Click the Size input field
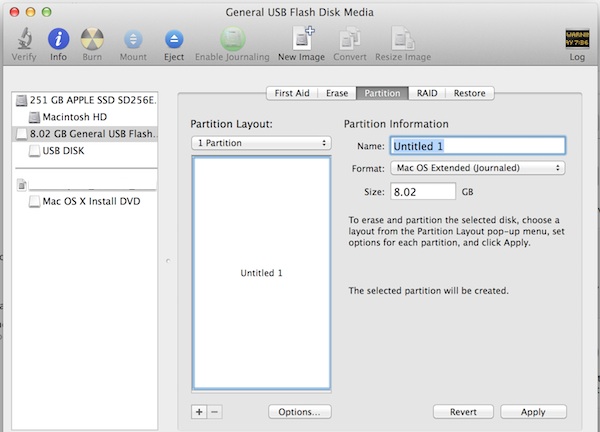 (423, 191)
